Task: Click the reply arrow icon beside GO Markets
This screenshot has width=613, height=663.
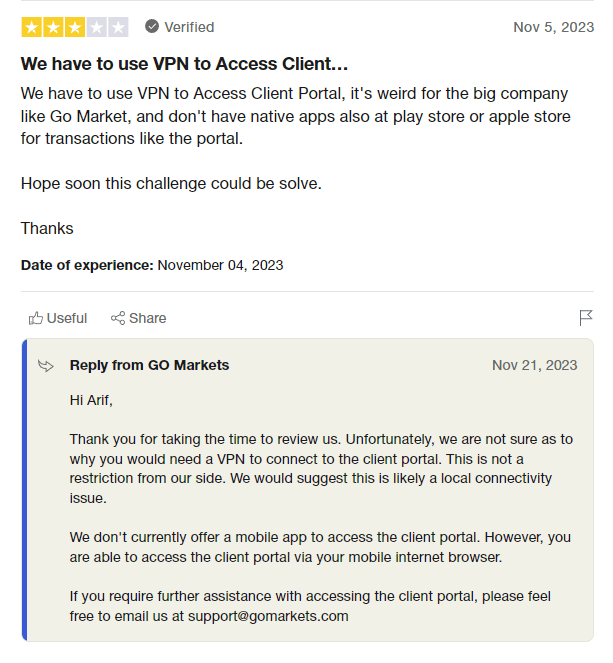Action: [x=46, y=365]
